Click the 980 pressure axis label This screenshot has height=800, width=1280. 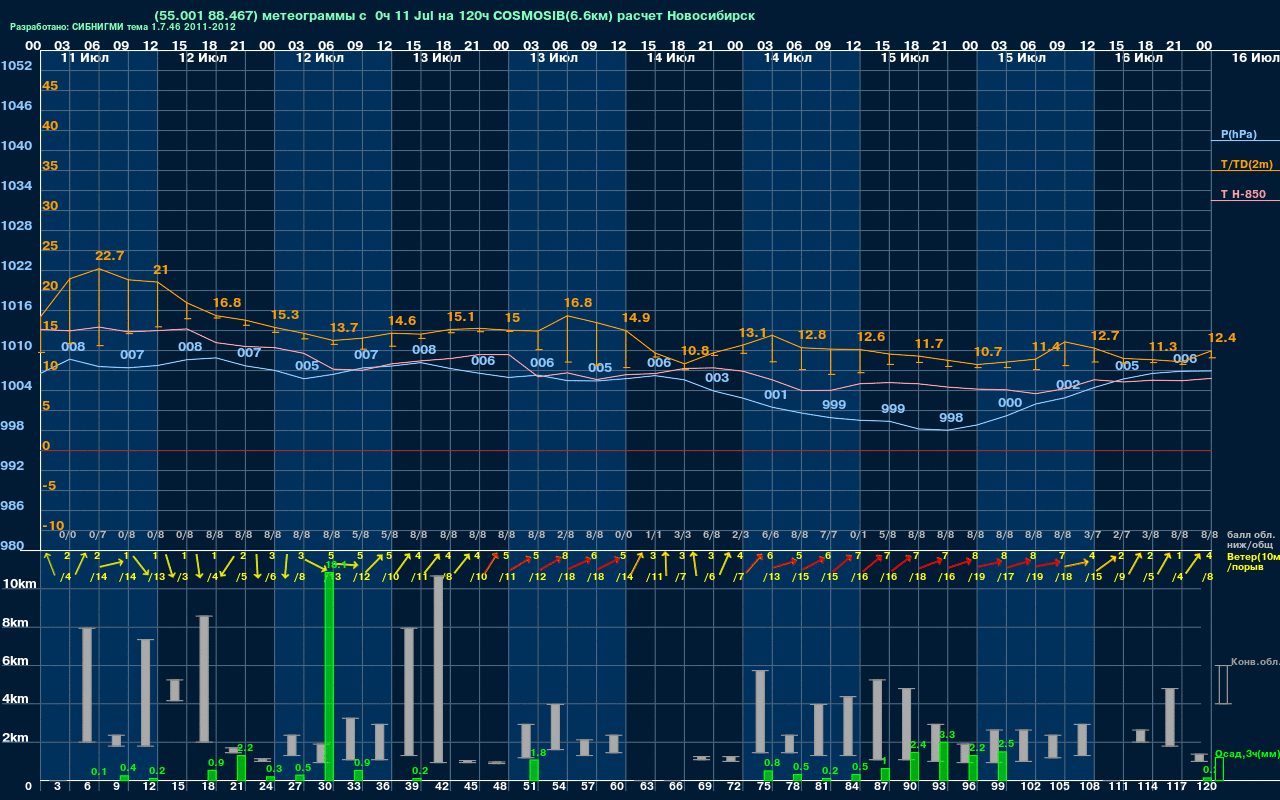point(12,546)
